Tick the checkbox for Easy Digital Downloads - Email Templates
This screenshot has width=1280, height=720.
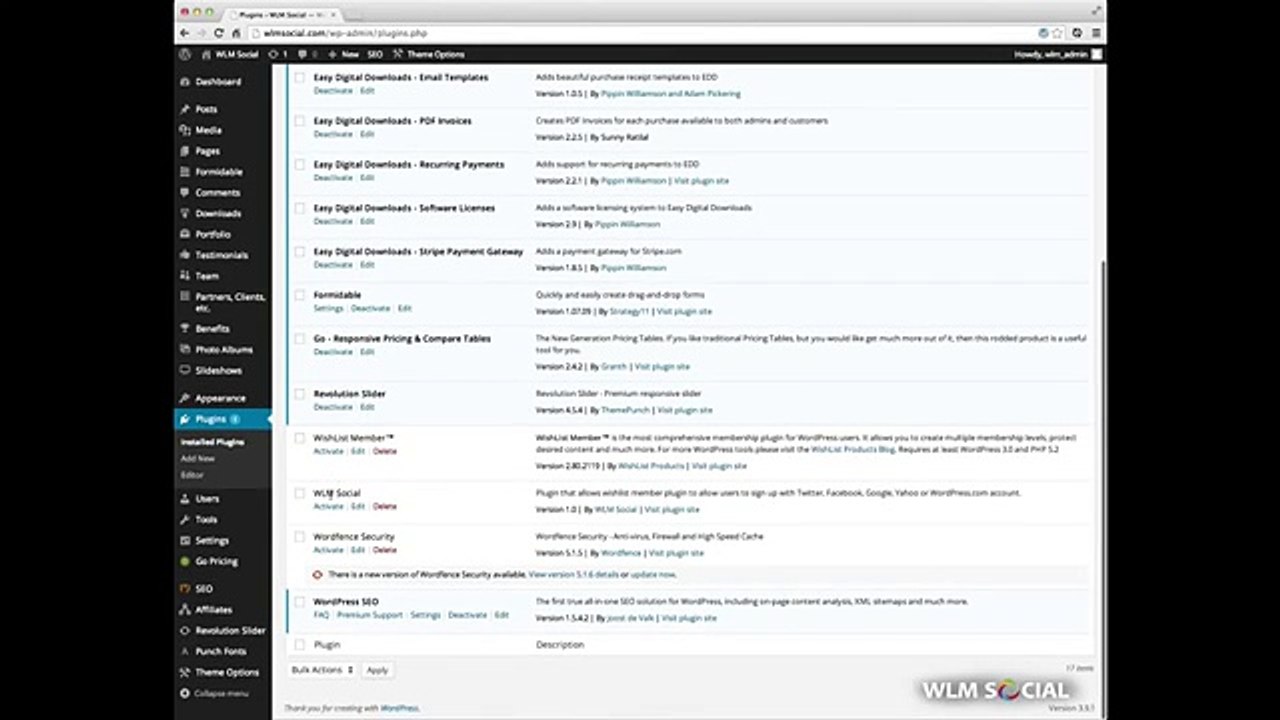point(299,77)
